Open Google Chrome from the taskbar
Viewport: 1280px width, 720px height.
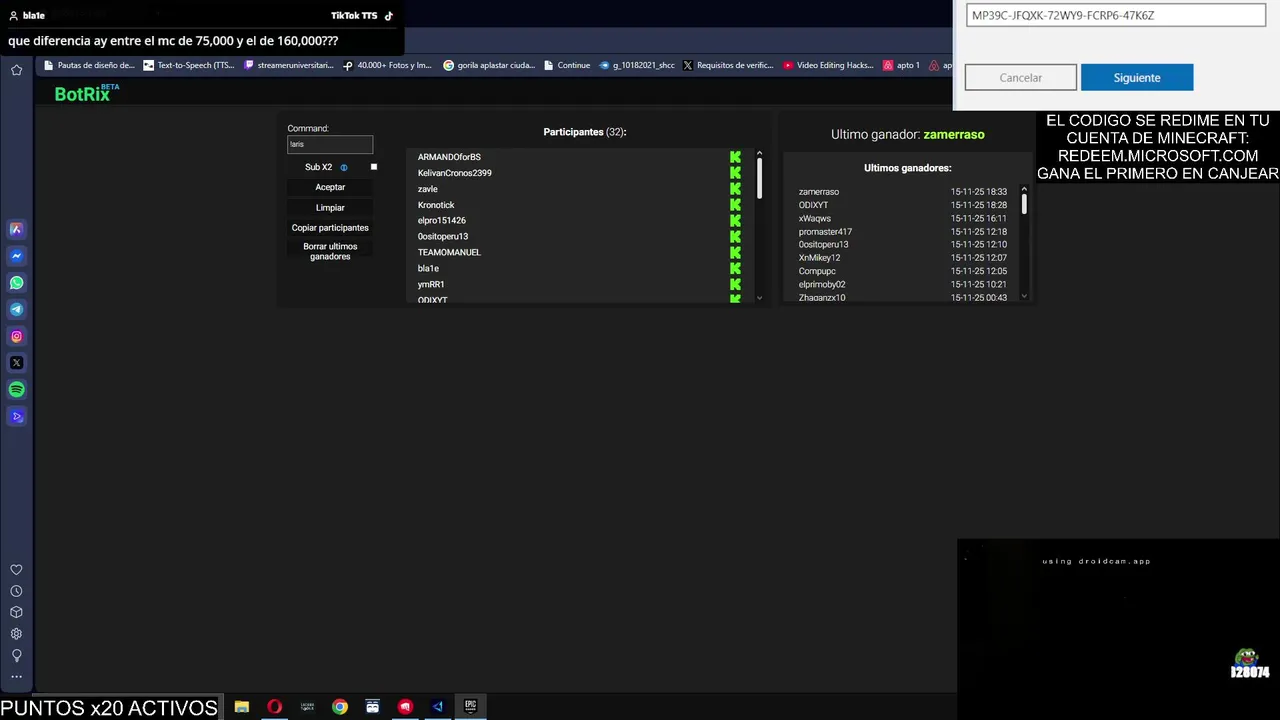[x=340, y=707]
